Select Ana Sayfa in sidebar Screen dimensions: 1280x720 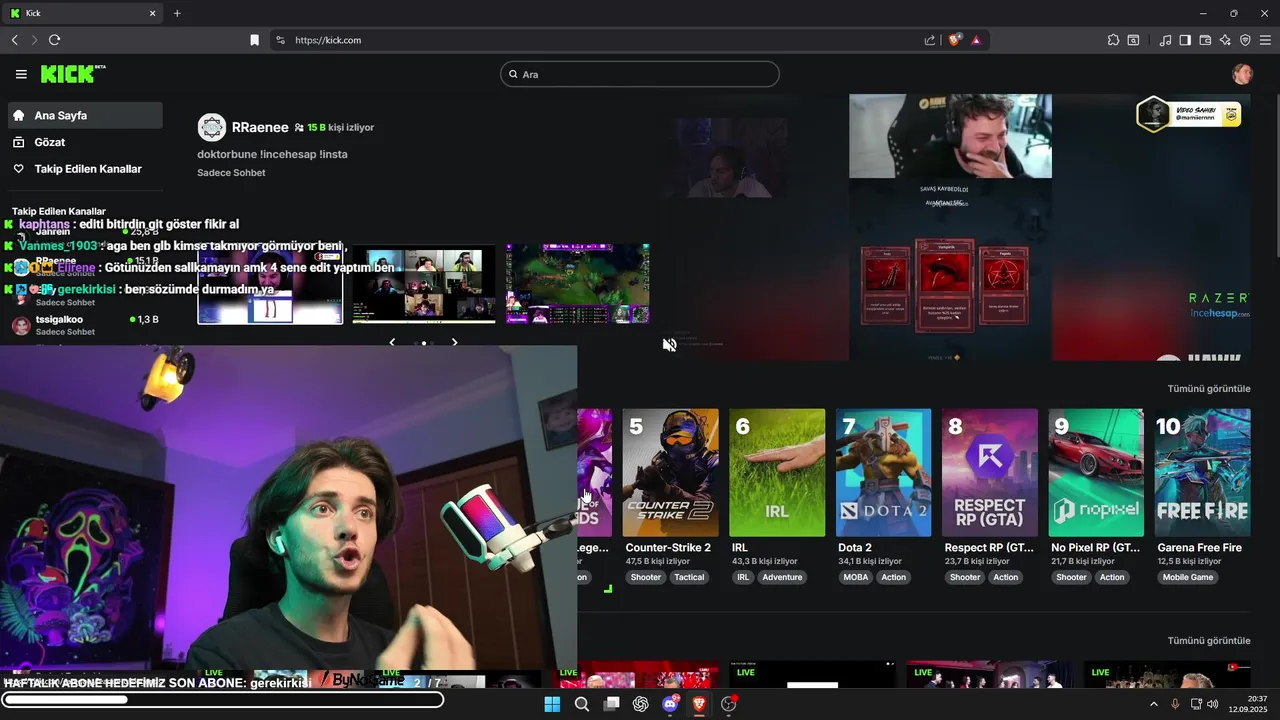(85, 115)
